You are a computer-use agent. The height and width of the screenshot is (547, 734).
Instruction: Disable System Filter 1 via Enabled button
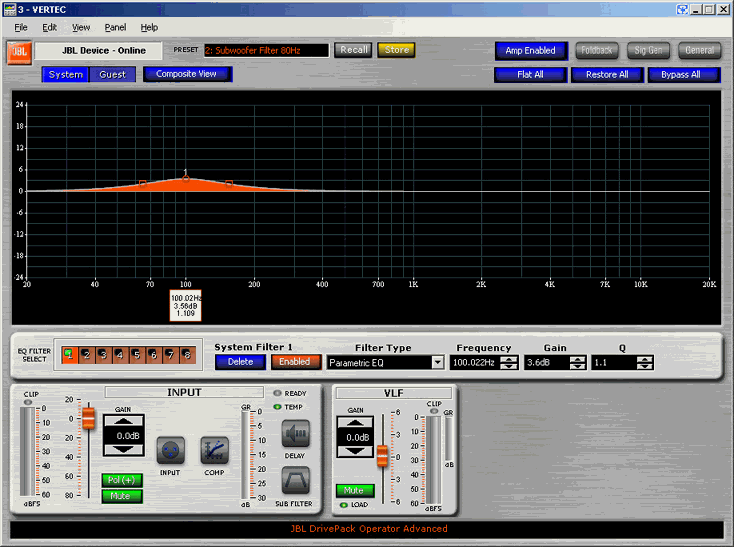pos(294,362)
